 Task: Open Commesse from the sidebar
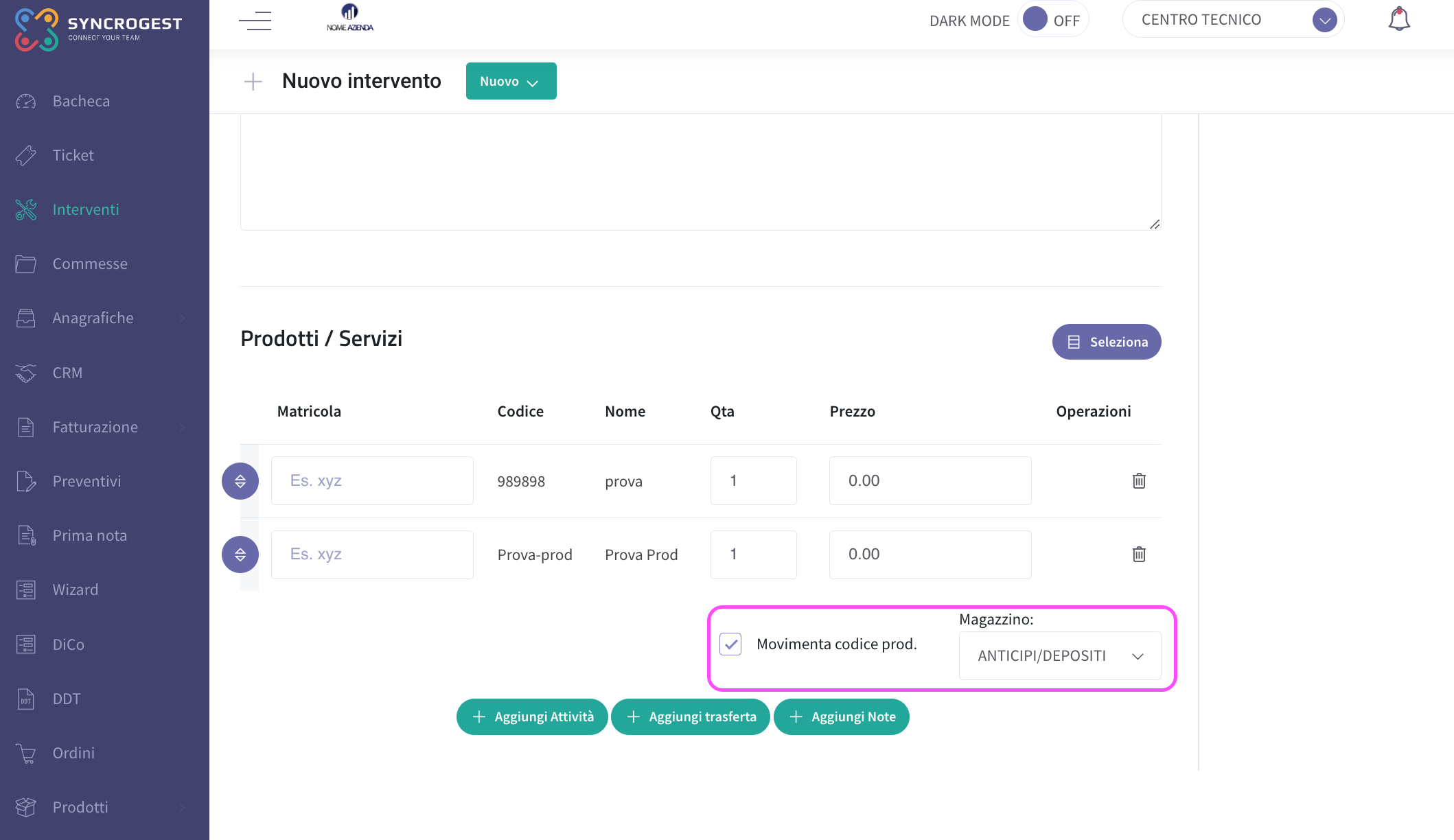click(x=90, y=264)
